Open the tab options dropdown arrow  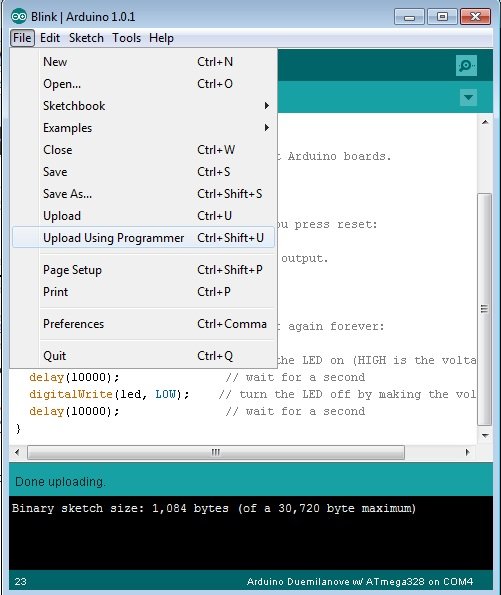pyautogui.click(x=468, y=98)
